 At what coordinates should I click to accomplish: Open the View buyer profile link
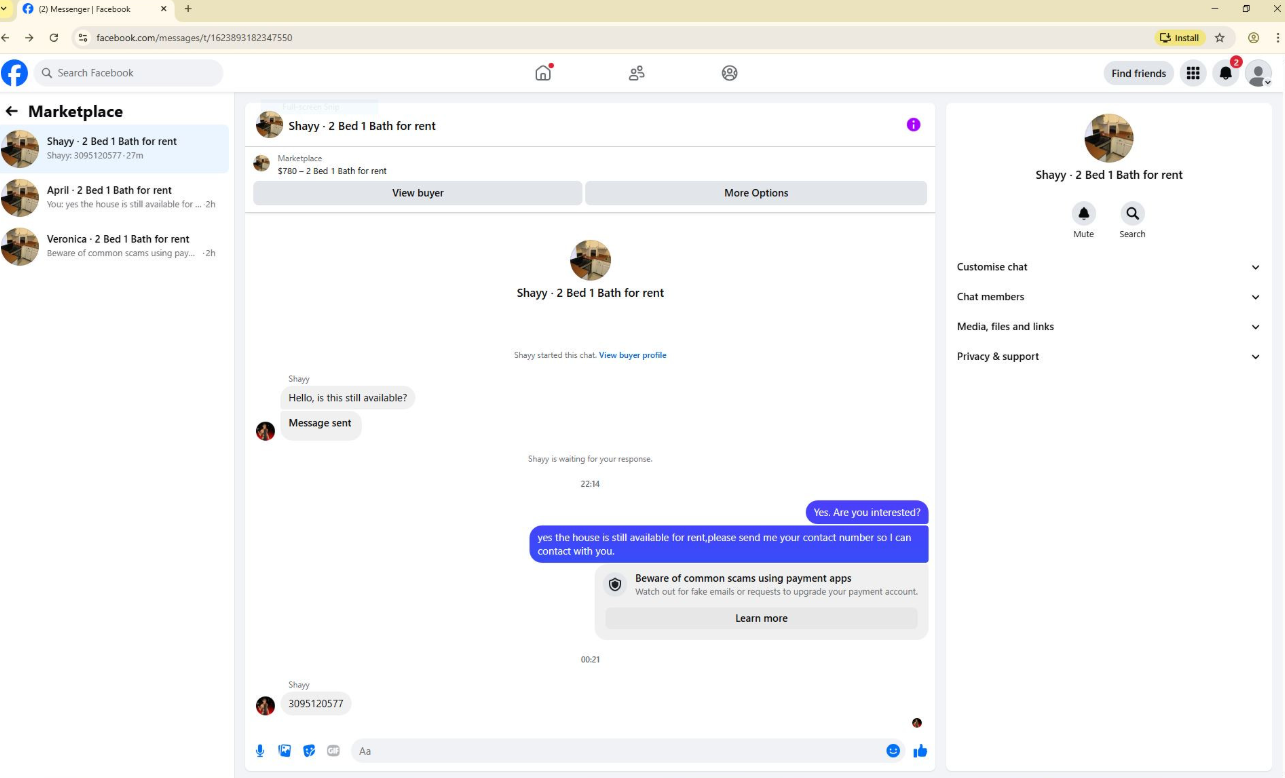pyautogui.click(x=633, y=355)
